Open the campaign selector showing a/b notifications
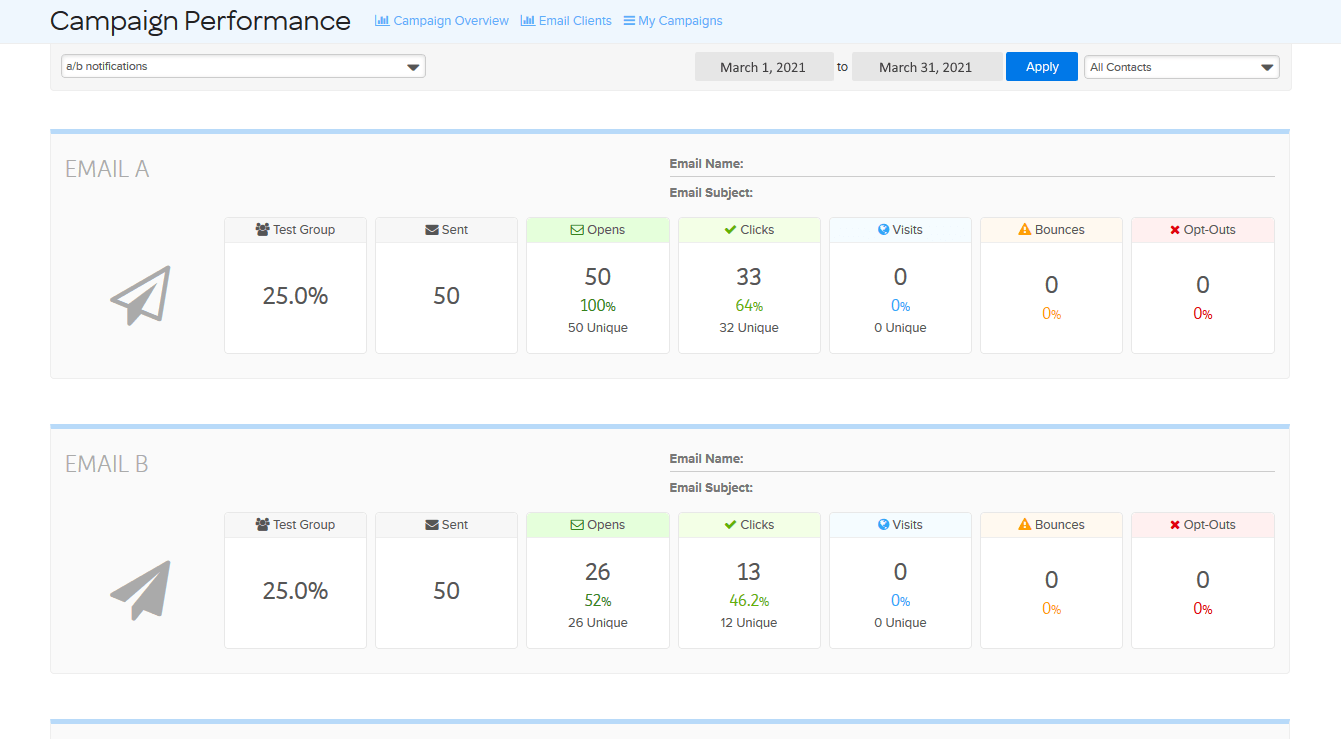 (243, 66)
